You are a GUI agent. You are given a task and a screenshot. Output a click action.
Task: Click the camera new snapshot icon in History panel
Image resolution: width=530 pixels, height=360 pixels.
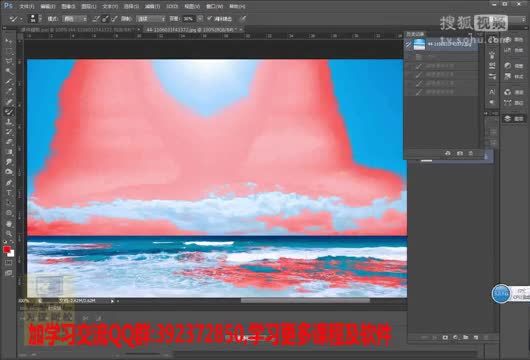point(460,153)
